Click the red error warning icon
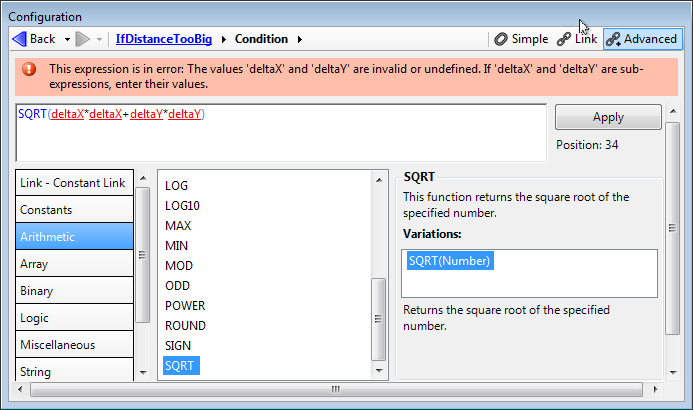Image resolution: width=693 pixels, height=410 pixels. pyautogui.click(x=29, y=70)
